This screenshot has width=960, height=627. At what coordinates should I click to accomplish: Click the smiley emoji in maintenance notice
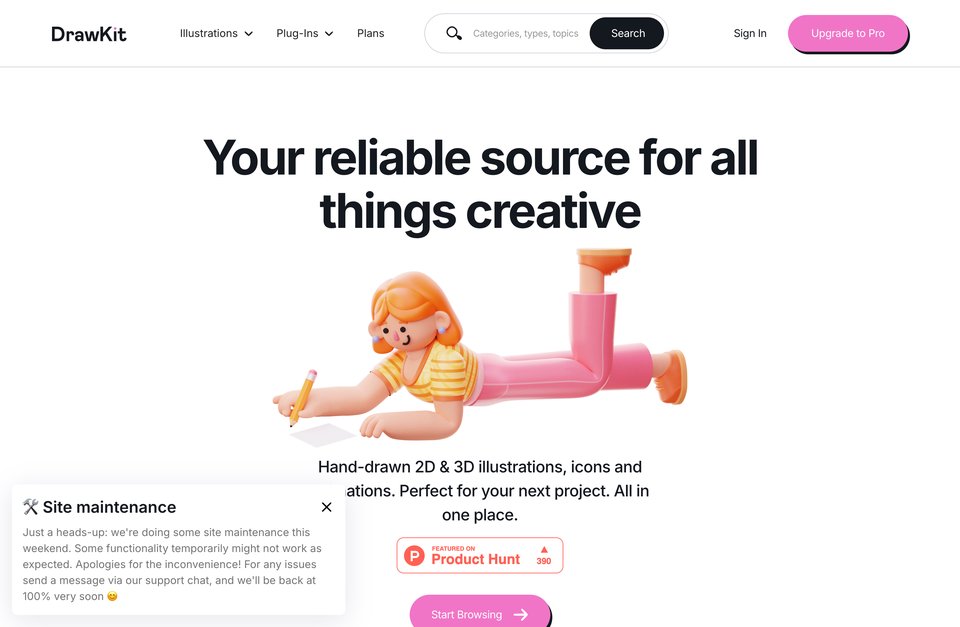[112, 596]
